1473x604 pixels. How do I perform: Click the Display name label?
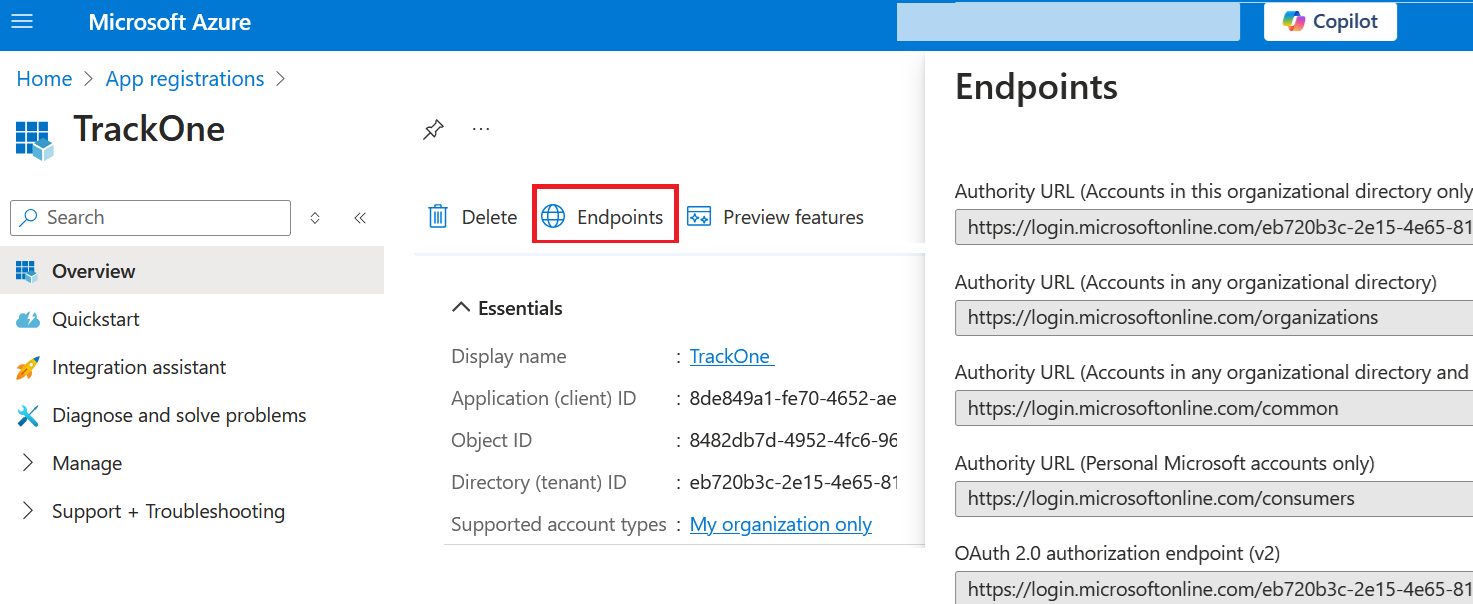pyautogui.click(x=509, y=356)
